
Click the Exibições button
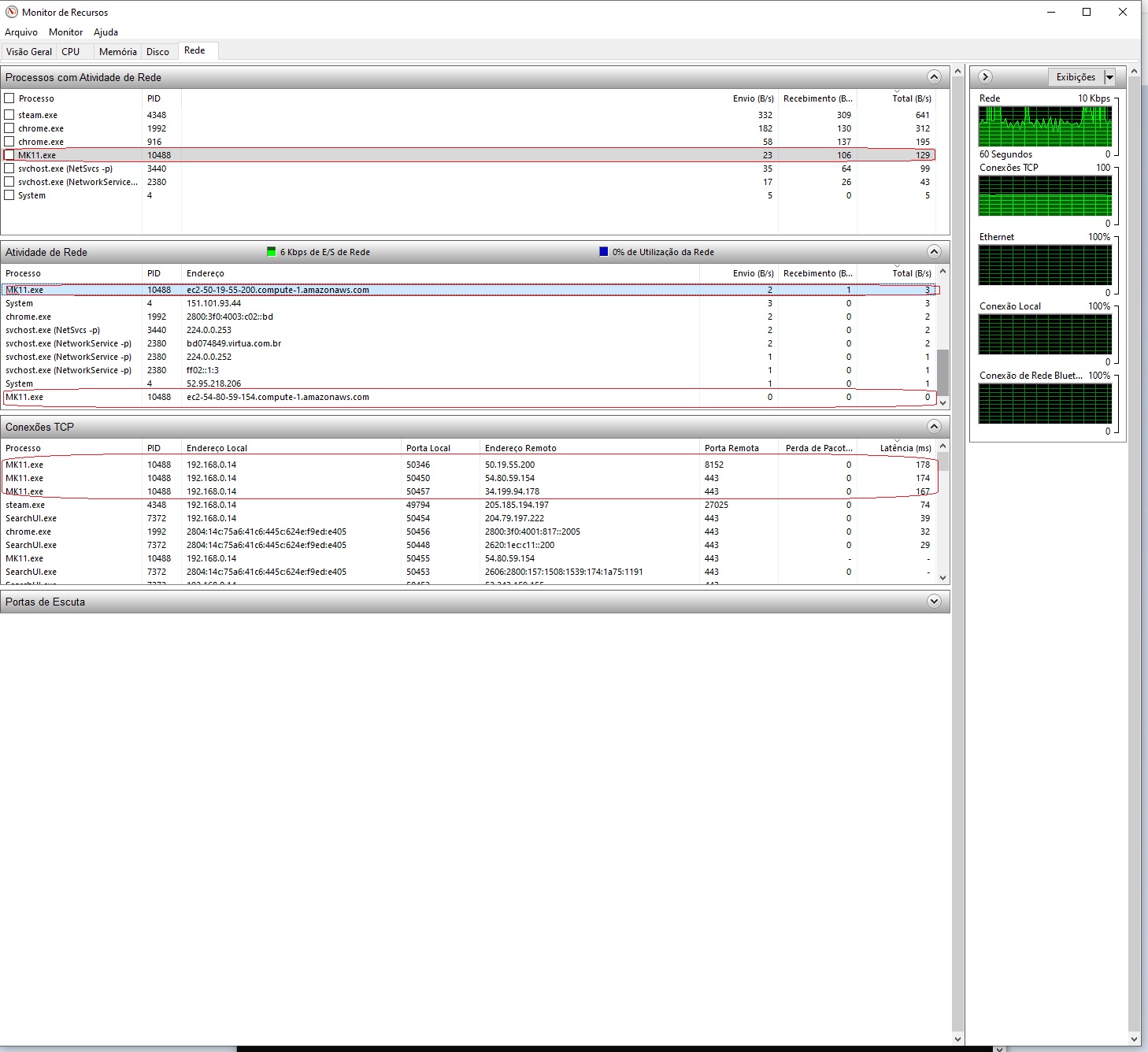pyautogui.click(x=1076, y=77)
